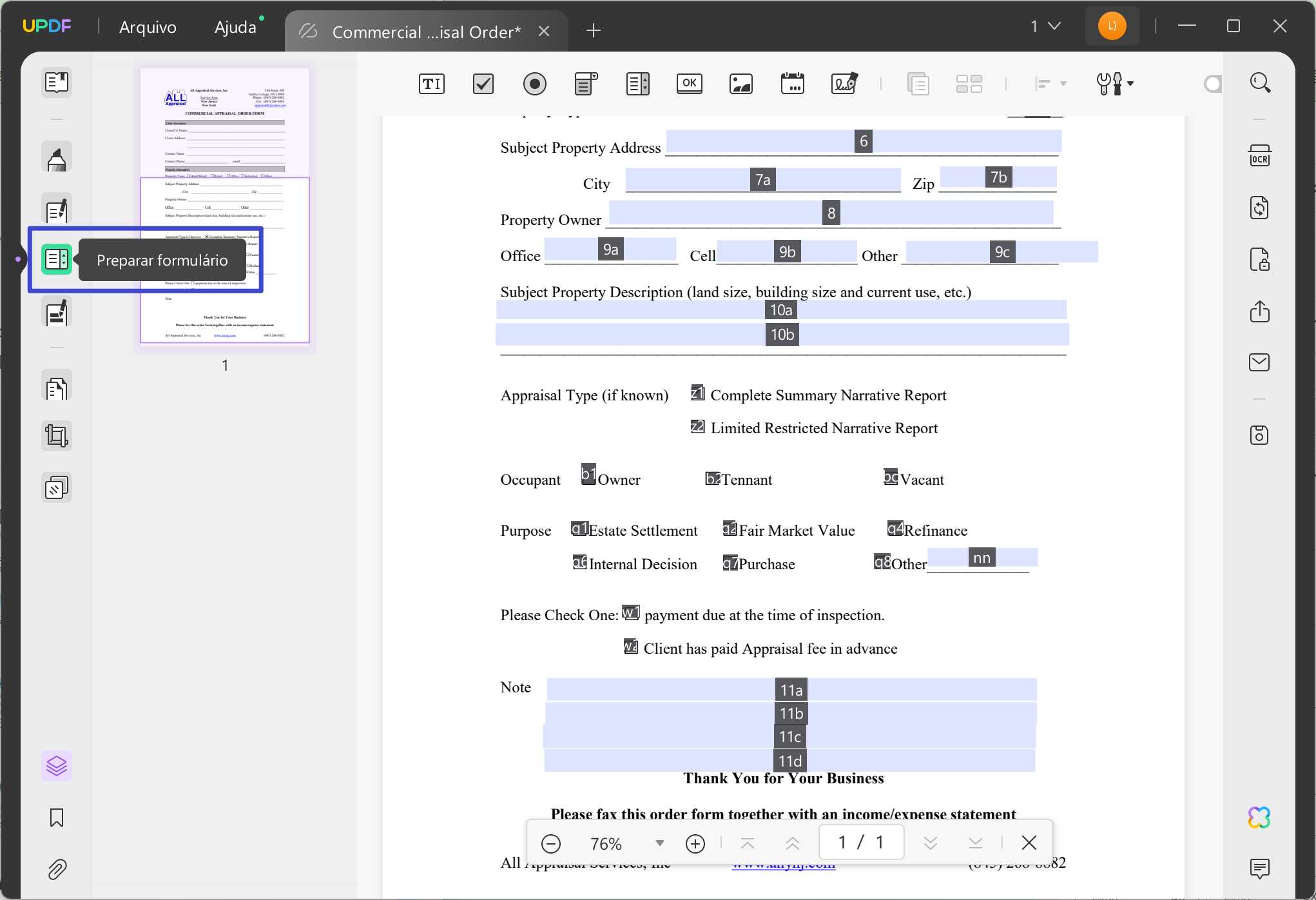This screenshot has width=1316, height=900.
Task: Open the user account avatar
Action: [x=1112, y=26]
